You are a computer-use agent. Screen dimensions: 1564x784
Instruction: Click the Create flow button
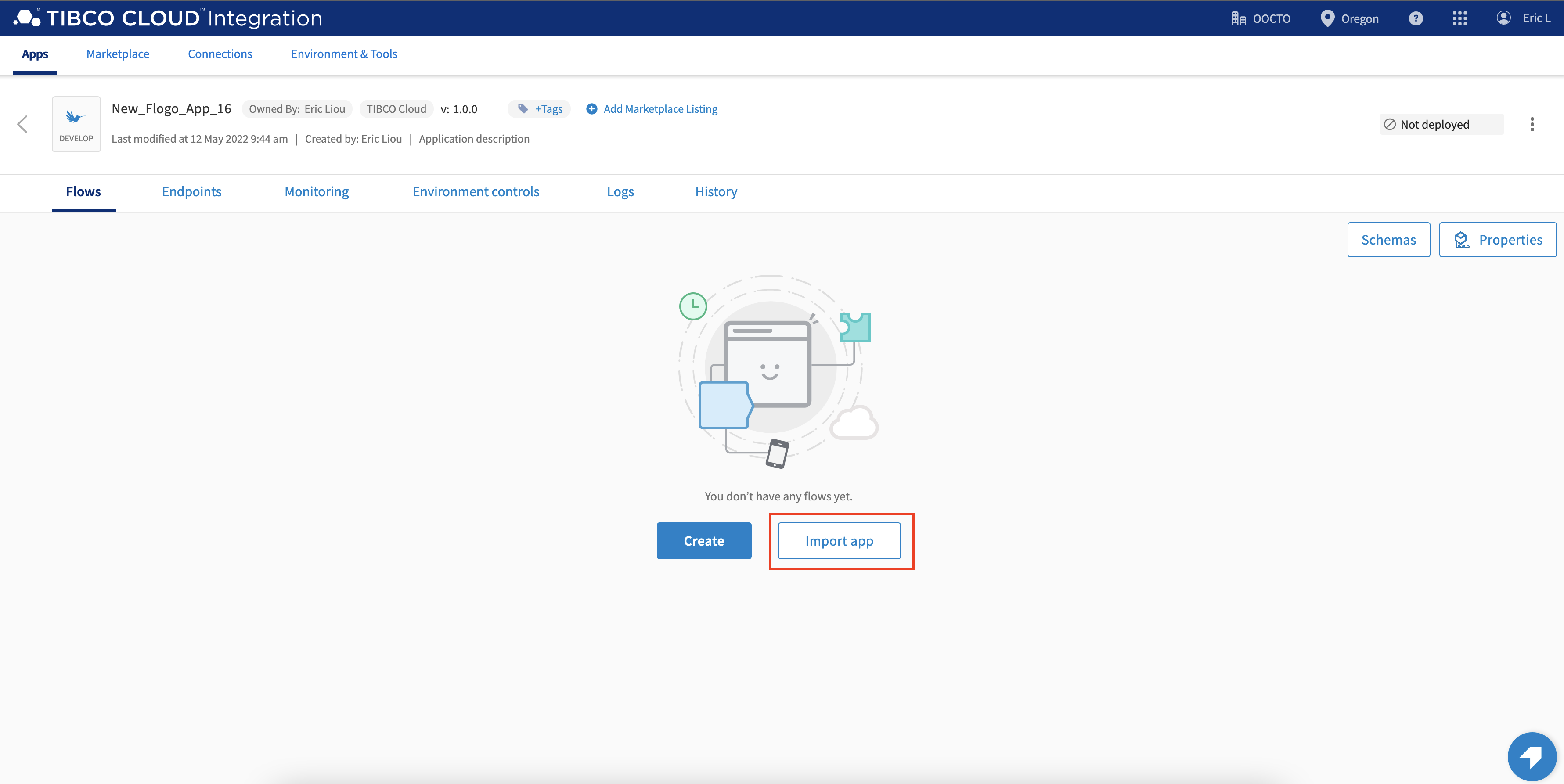[x=704, y=540]
